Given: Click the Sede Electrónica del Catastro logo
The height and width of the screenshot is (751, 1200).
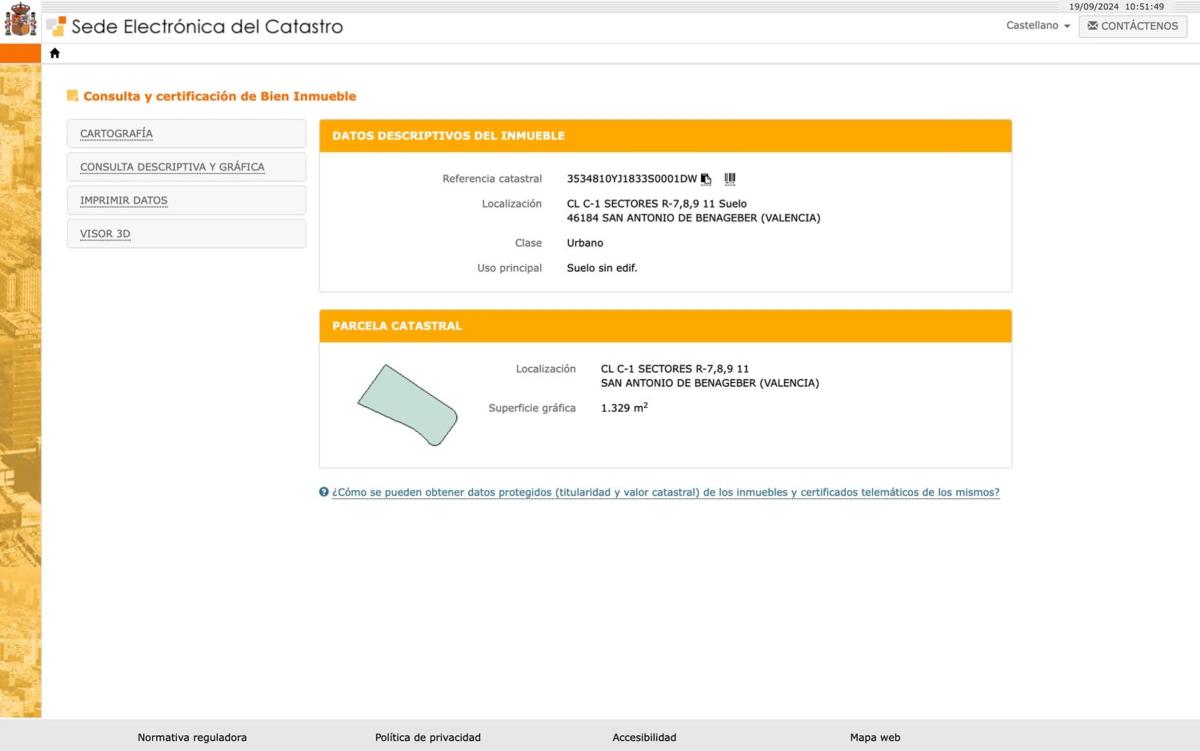Looking at the screenshot, I should tap(195, 27).
